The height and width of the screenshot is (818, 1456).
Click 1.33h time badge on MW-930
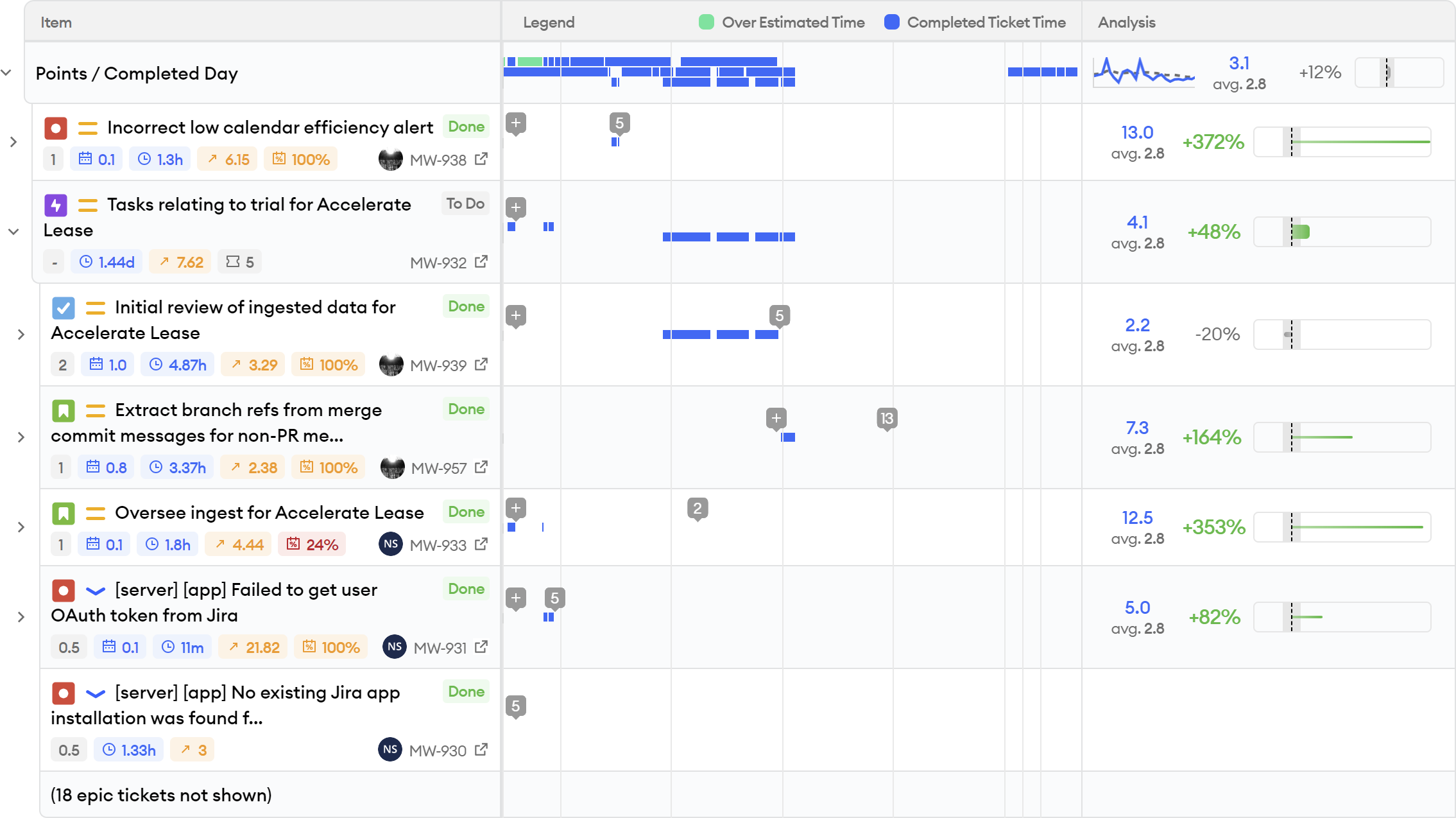129,750
